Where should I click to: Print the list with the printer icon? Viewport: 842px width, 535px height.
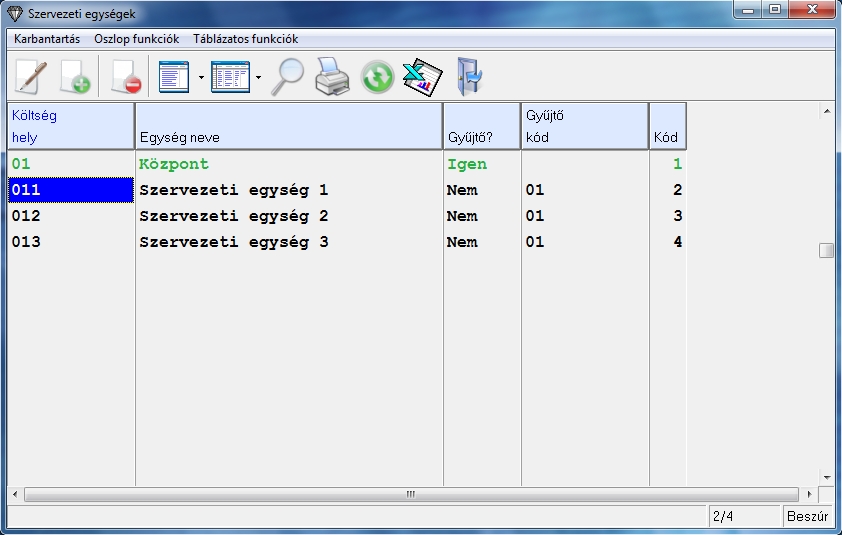[x=332, y=77]
